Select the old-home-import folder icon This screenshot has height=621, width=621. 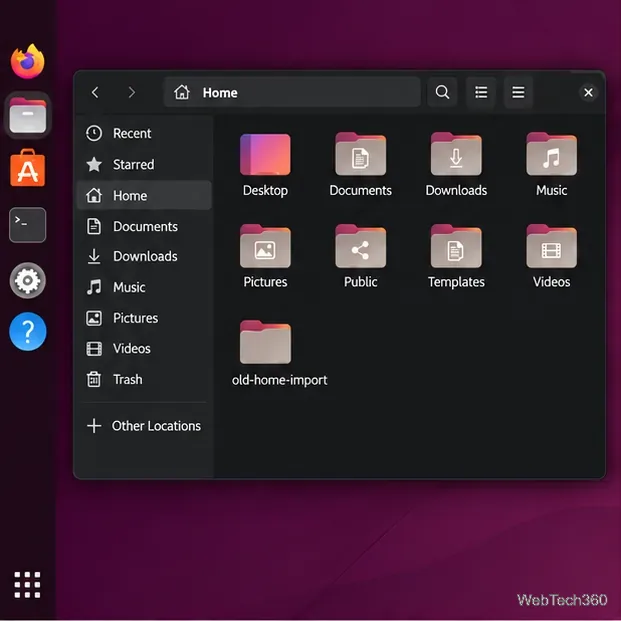(x=265, y=342)
